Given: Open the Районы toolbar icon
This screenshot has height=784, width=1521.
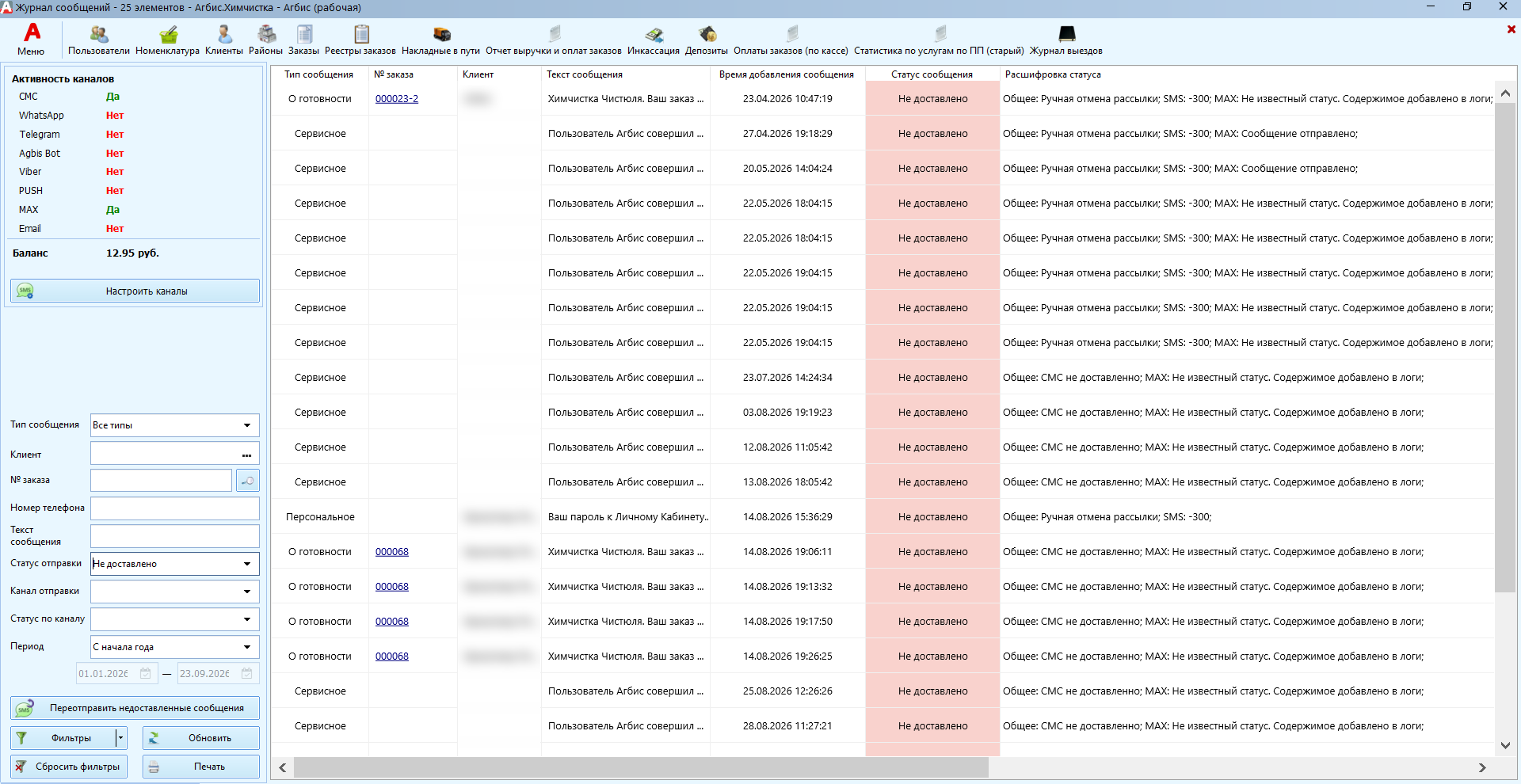Looking at the screenshot, I should (x=266, y=40).
